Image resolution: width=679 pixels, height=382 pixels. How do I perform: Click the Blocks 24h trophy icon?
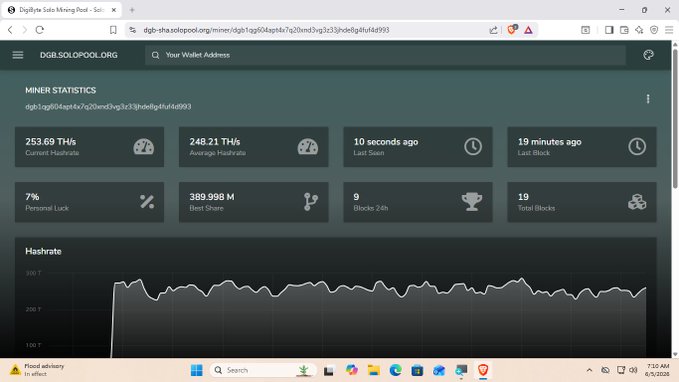pyautogui.click(x=472, y=202)
